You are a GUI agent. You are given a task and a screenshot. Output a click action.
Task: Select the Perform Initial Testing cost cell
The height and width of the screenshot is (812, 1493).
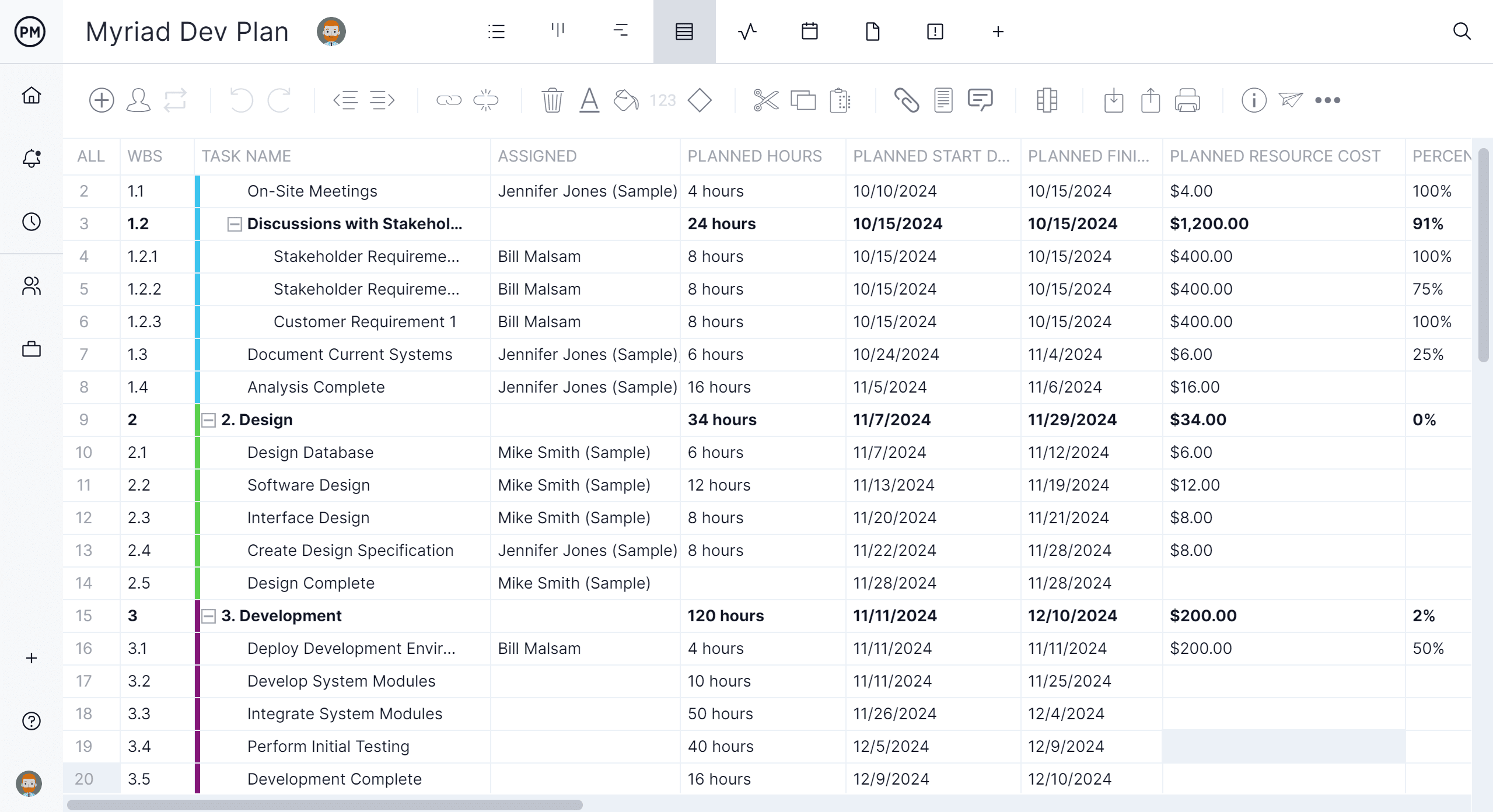pos(1283,746)
